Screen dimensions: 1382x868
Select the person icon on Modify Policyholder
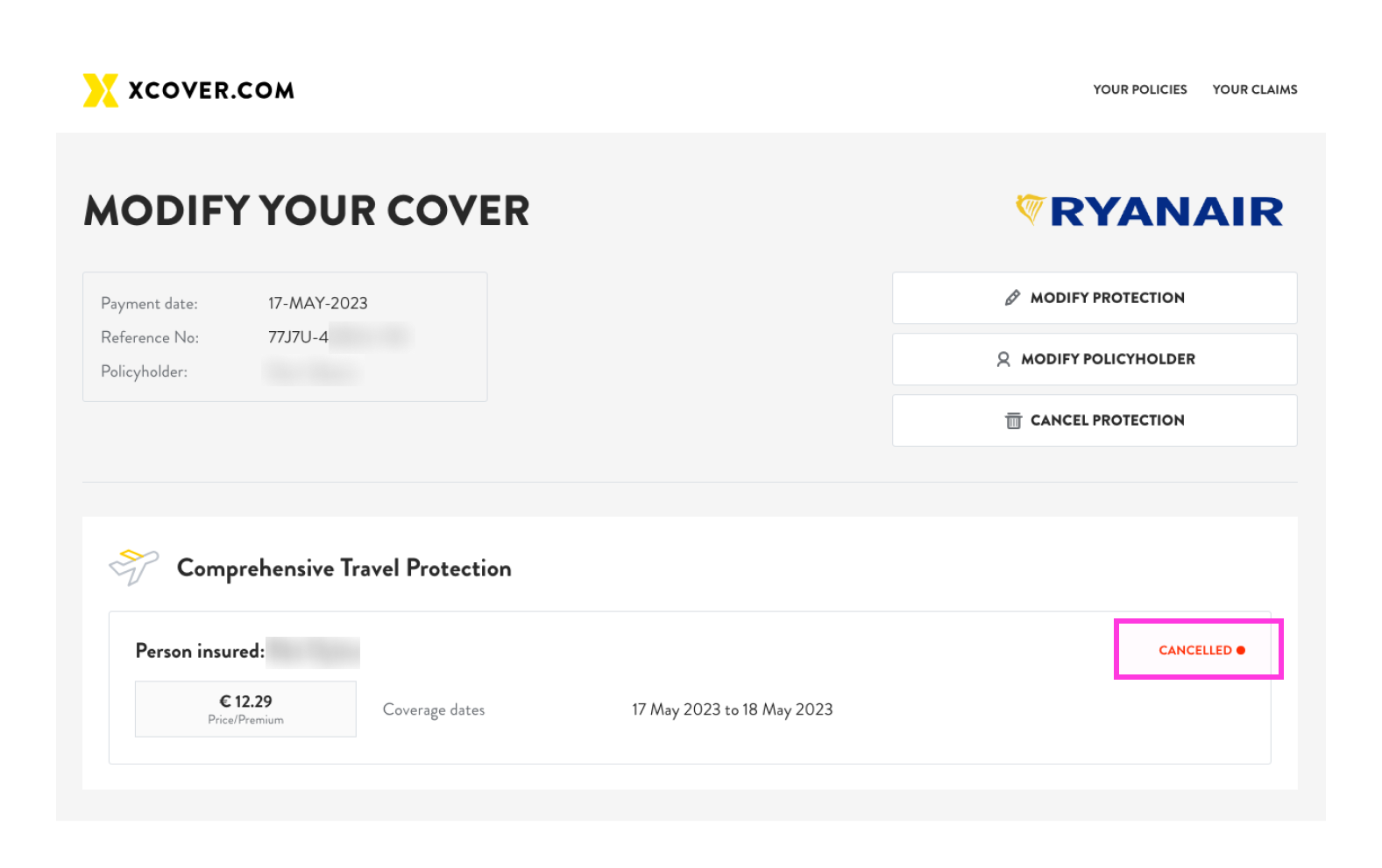click(x=1003, y=358)
